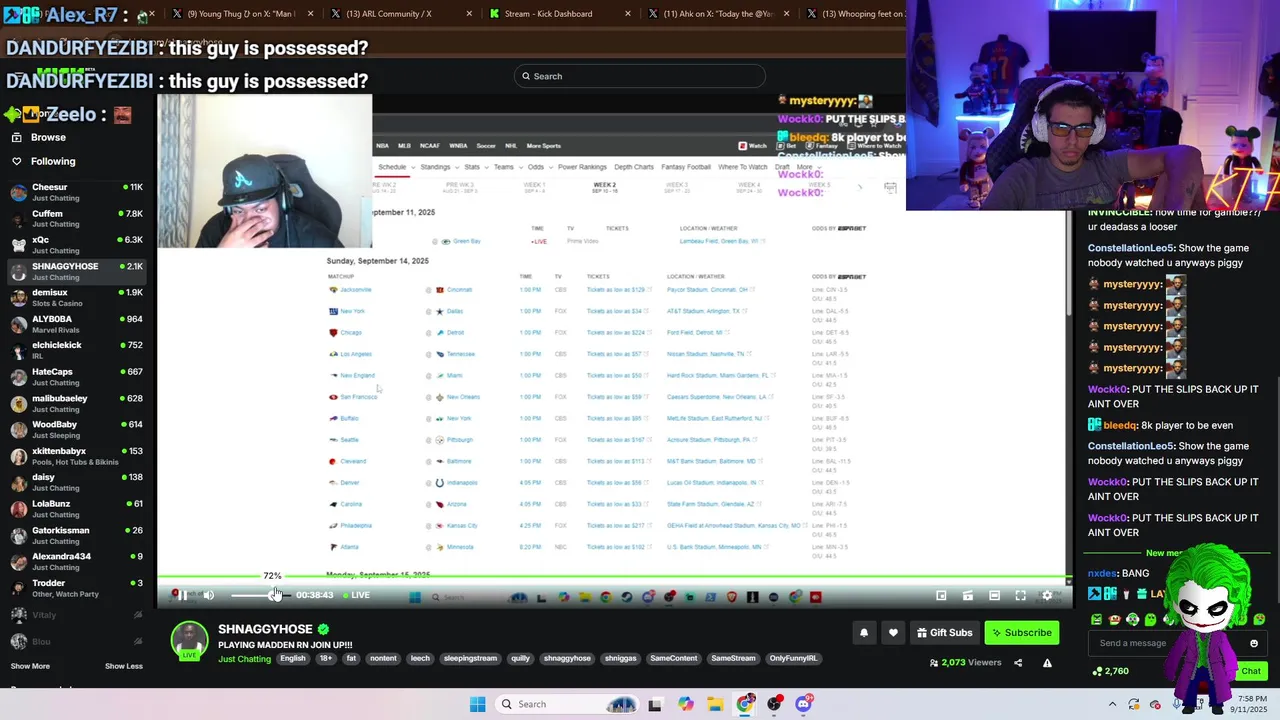Select the English tag
This screenshot has height=720, width=1280.
click(x=292, y=659)
